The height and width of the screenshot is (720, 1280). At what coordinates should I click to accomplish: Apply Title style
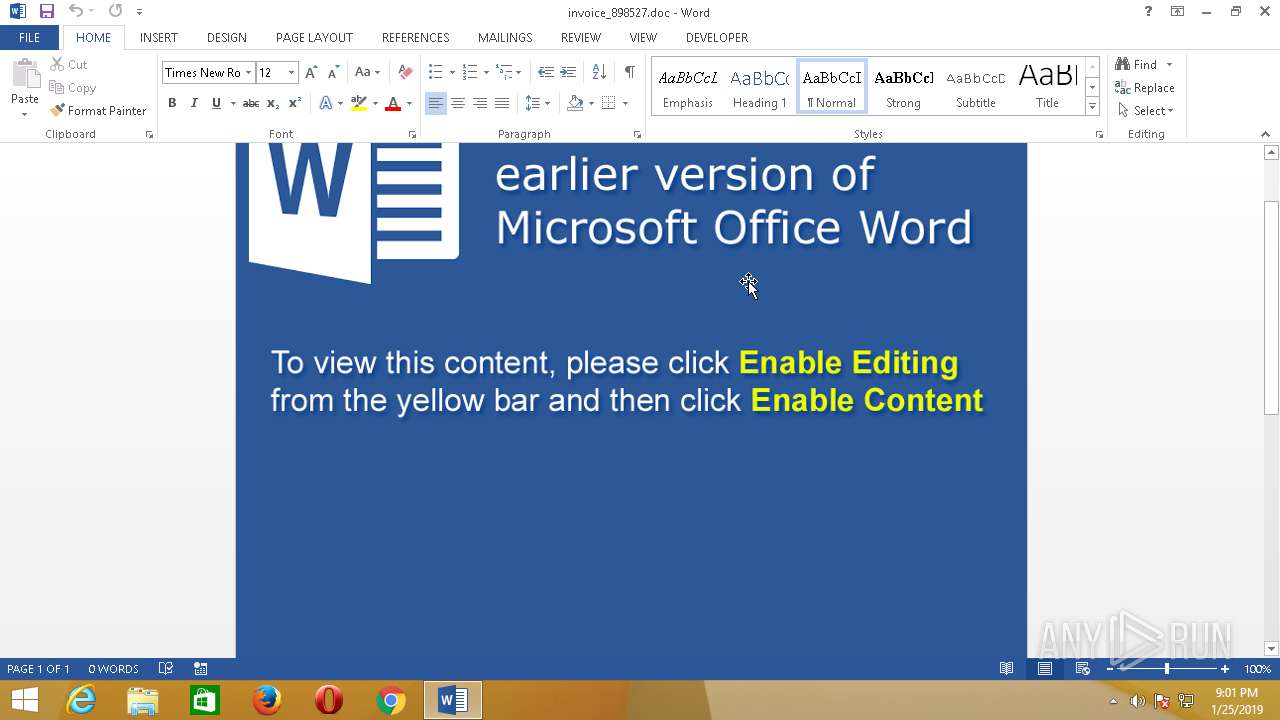pos(1047,87)
